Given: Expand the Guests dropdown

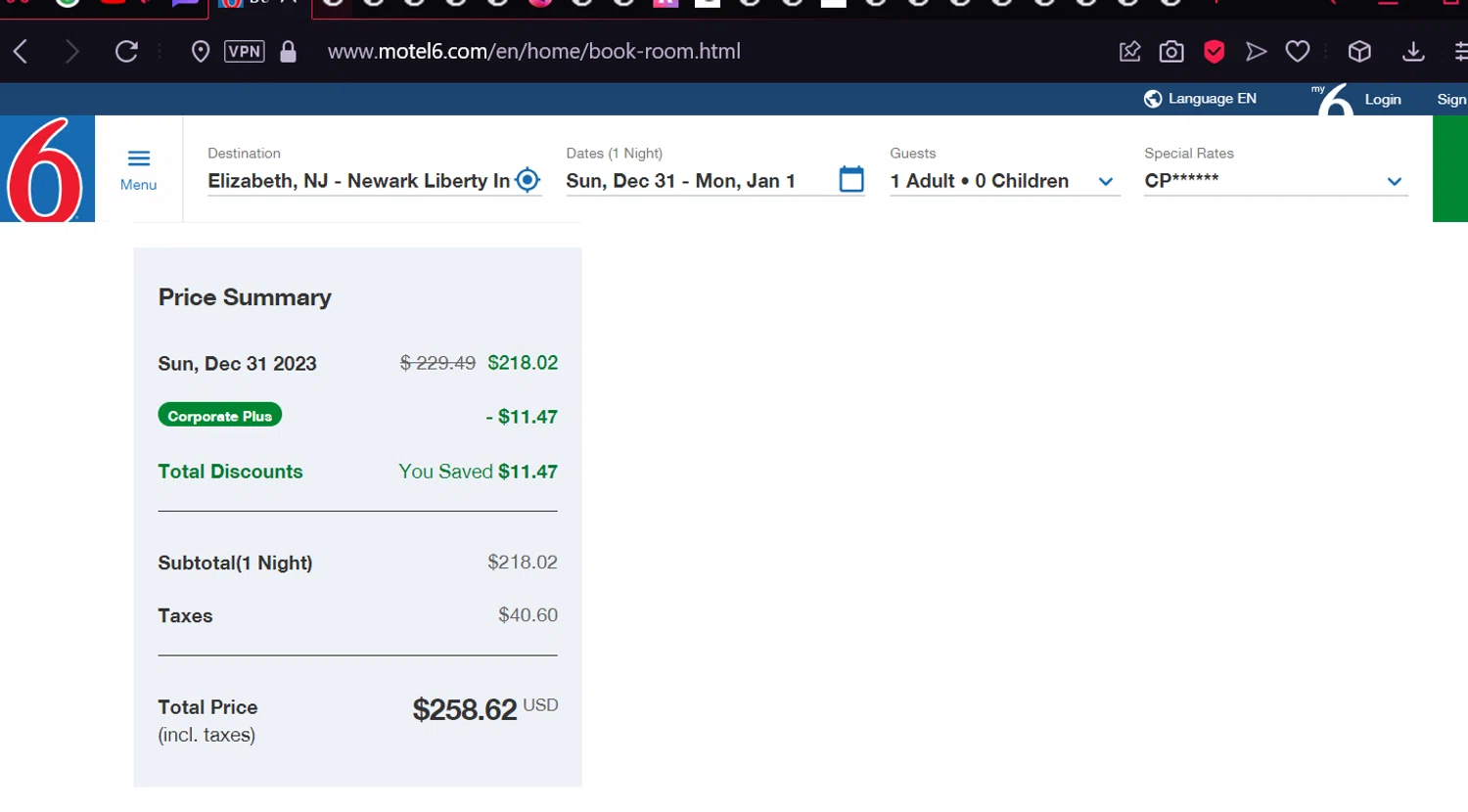Looking at the screenshot, I should point(1004,181).
